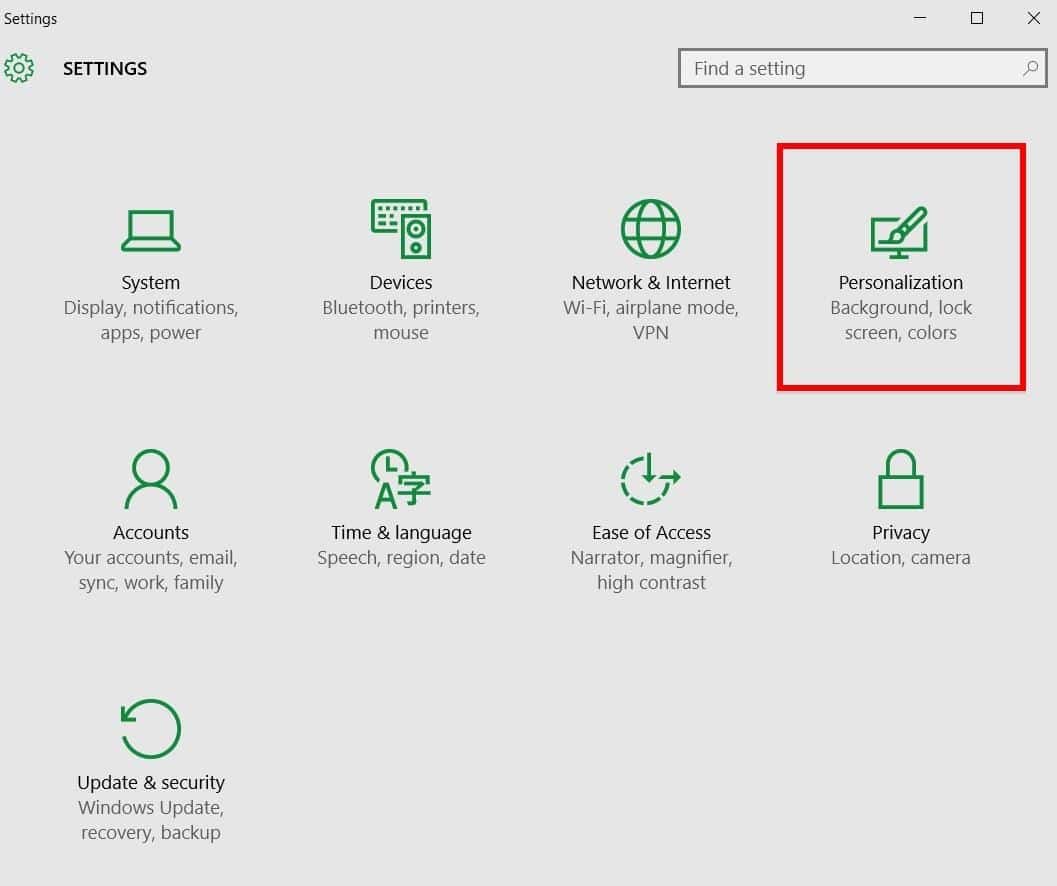Viewport: 1057px width, 886px height.
Task: Click the 'Update & security' title text
Action: tap(151, 783)
